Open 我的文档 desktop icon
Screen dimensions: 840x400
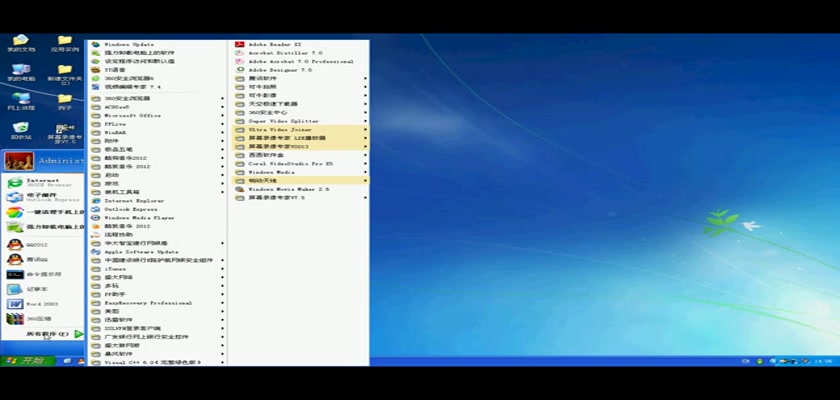point(21,43)
